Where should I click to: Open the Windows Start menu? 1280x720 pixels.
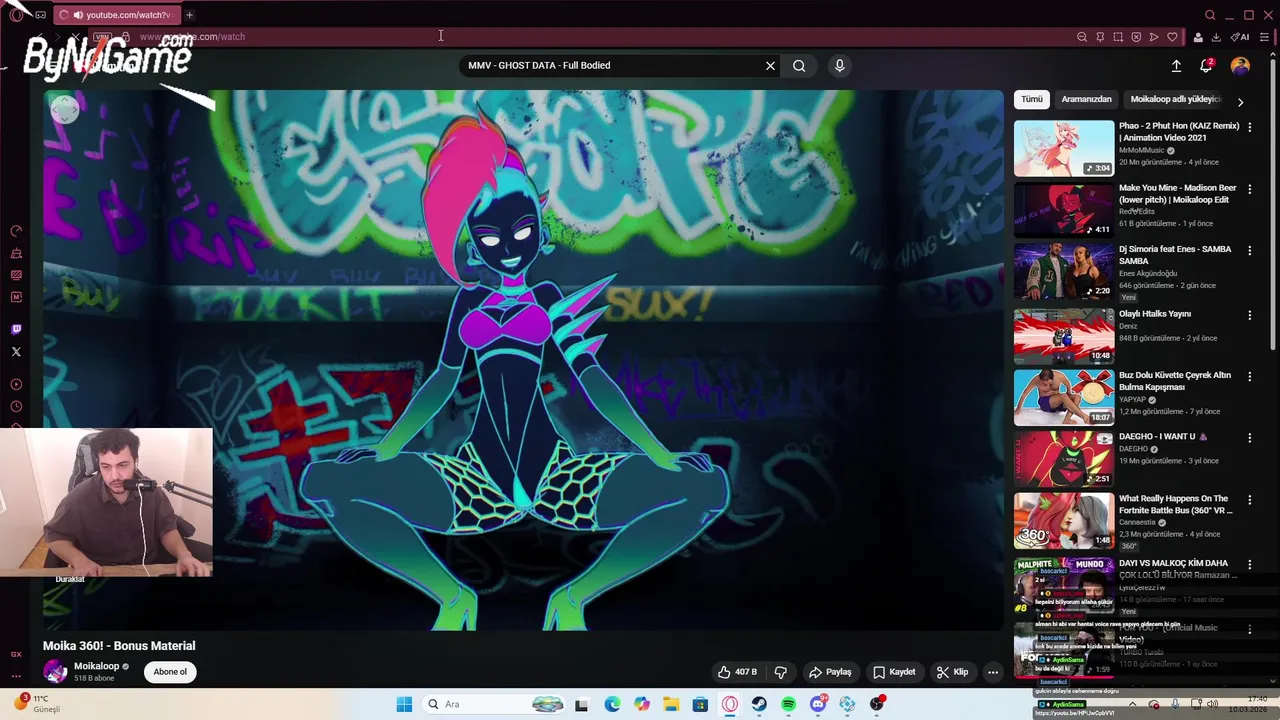coord(404,705)
